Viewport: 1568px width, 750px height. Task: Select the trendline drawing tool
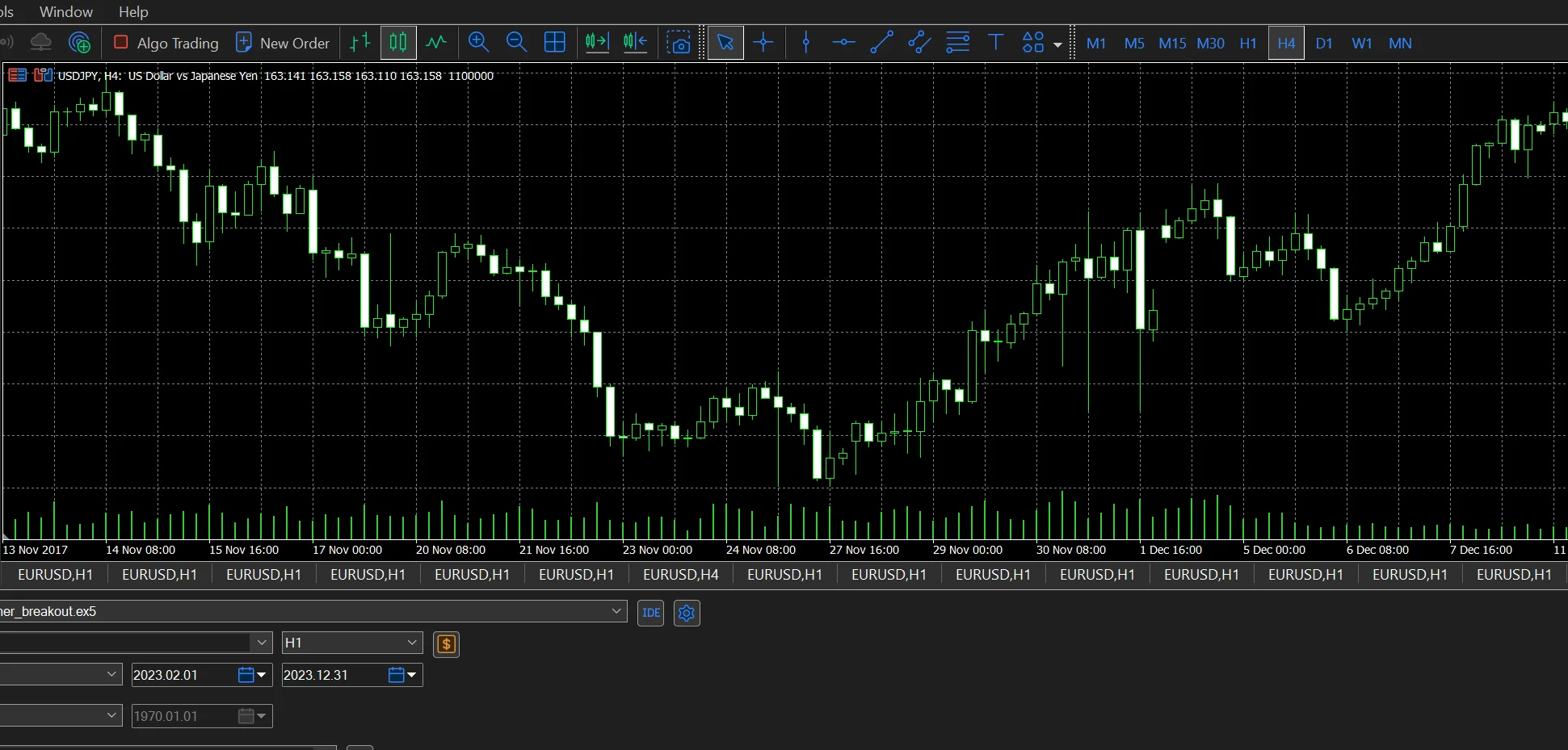[x=881, y=43]
